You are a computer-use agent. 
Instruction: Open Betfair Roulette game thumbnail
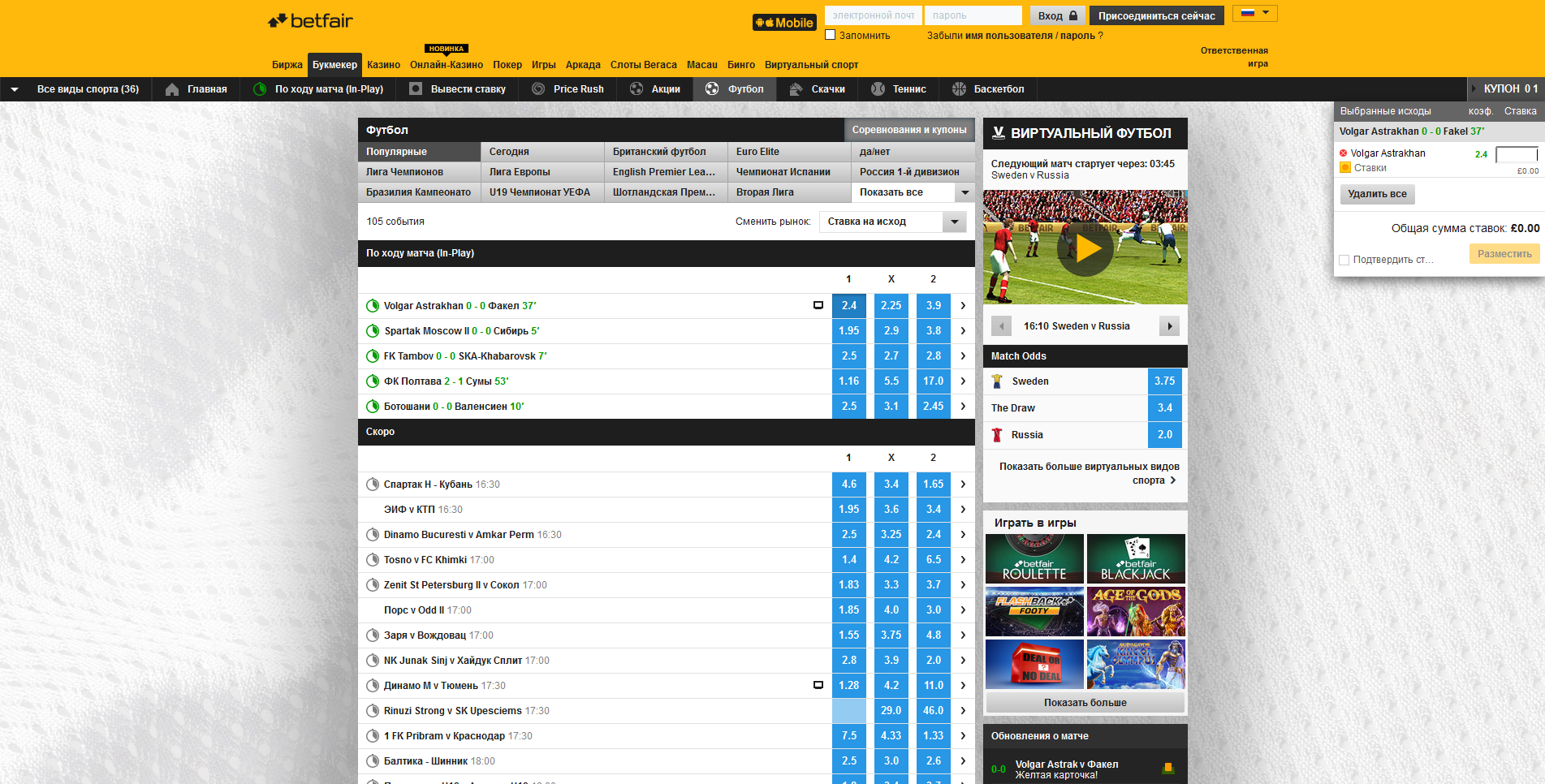(1034, 558)
